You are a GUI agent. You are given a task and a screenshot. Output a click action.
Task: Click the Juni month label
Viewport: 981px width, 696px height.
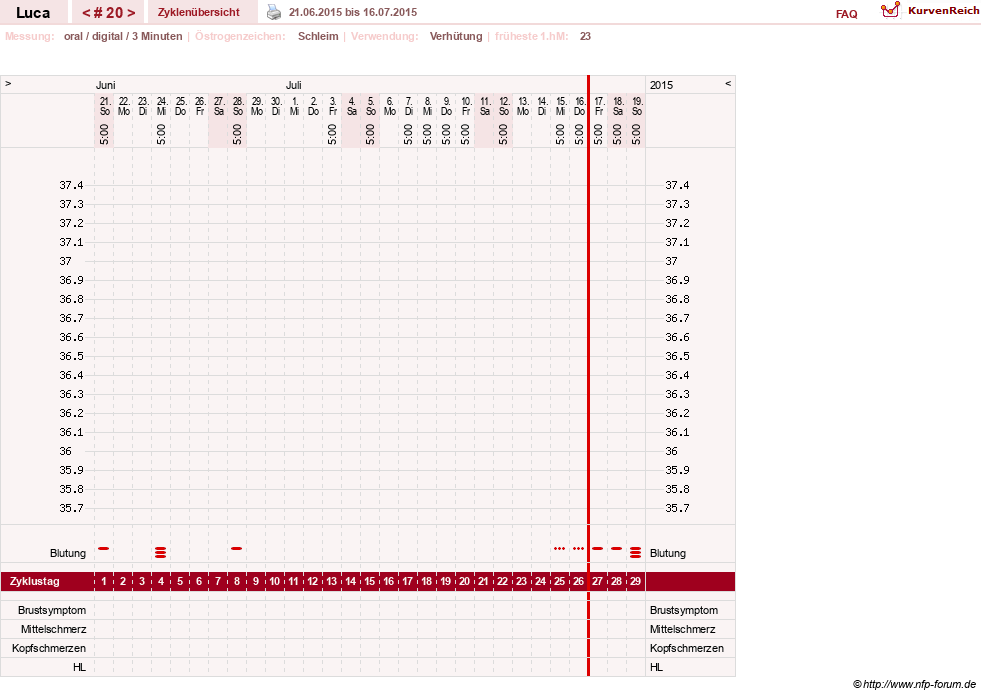(x=105, y=85)
